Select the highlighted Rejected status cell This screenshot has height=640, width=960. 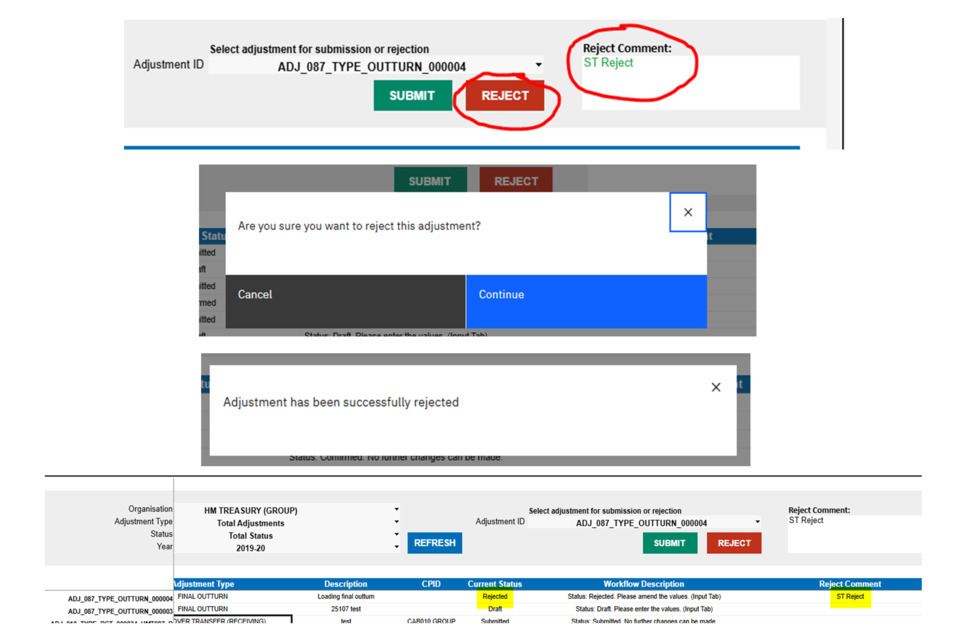pos(495,597)
